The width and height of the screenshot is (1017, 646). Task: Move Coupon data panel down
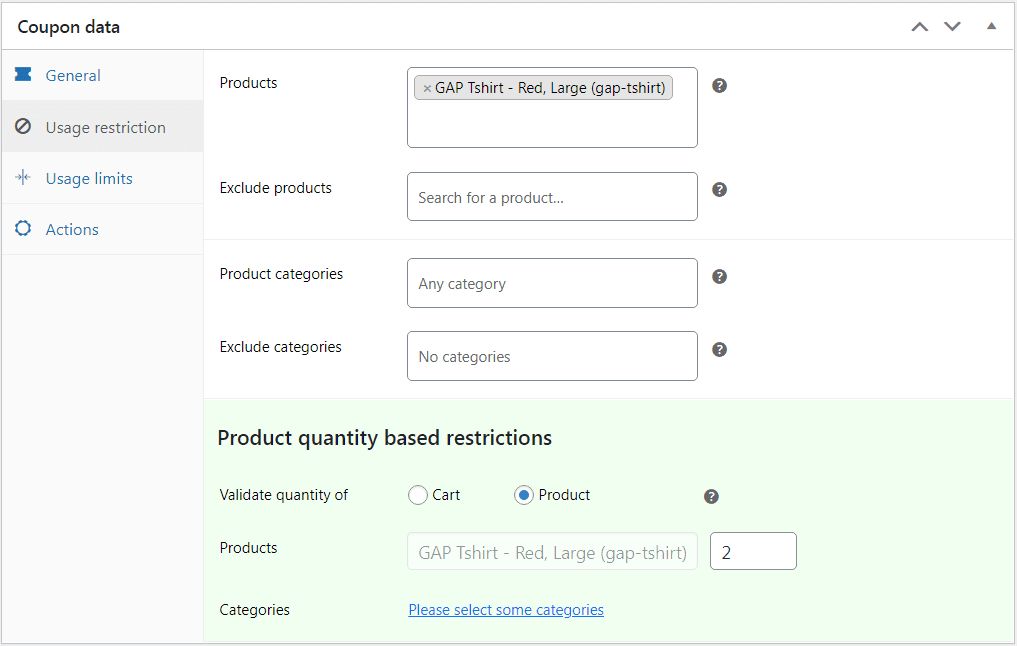coord(952,27)
